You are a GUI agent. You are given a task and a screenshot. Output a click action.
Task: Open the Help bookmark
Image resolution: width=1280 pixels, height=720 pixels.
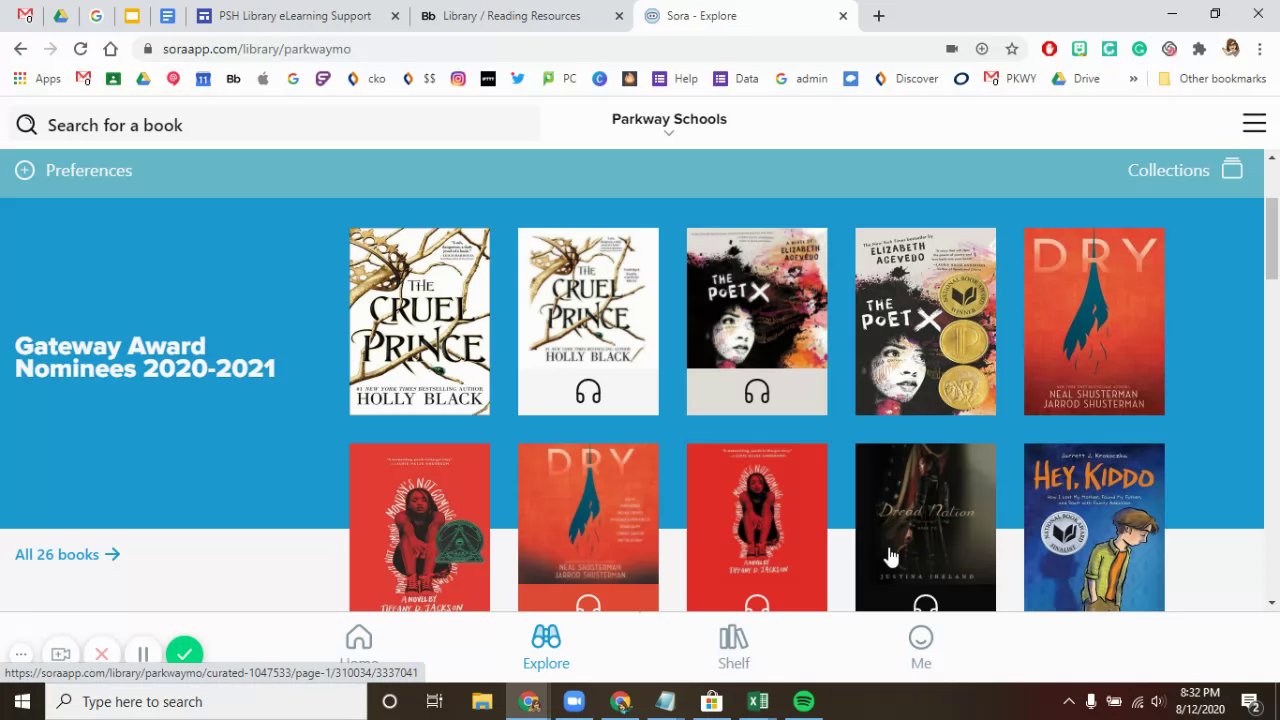675,78
